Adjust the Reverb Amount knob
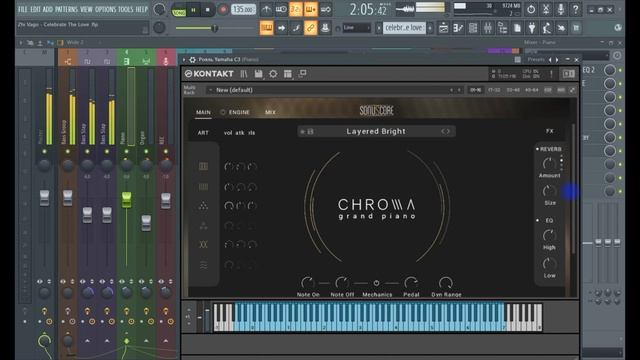 549,164
